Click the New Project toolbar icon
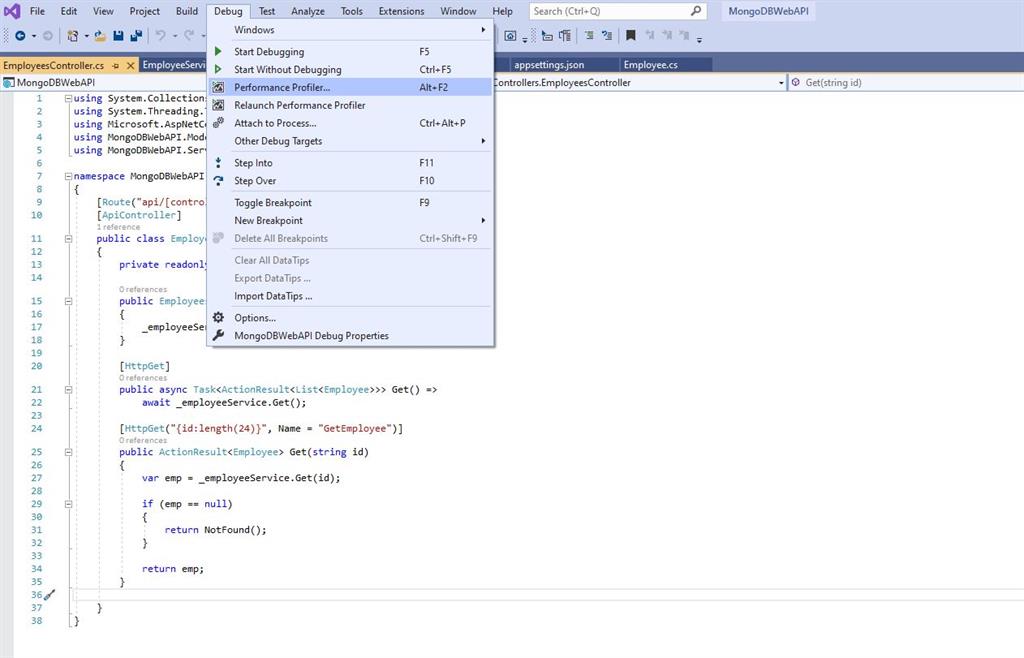This screenshot has height=658, width=1024. click(x=72, y=35)
